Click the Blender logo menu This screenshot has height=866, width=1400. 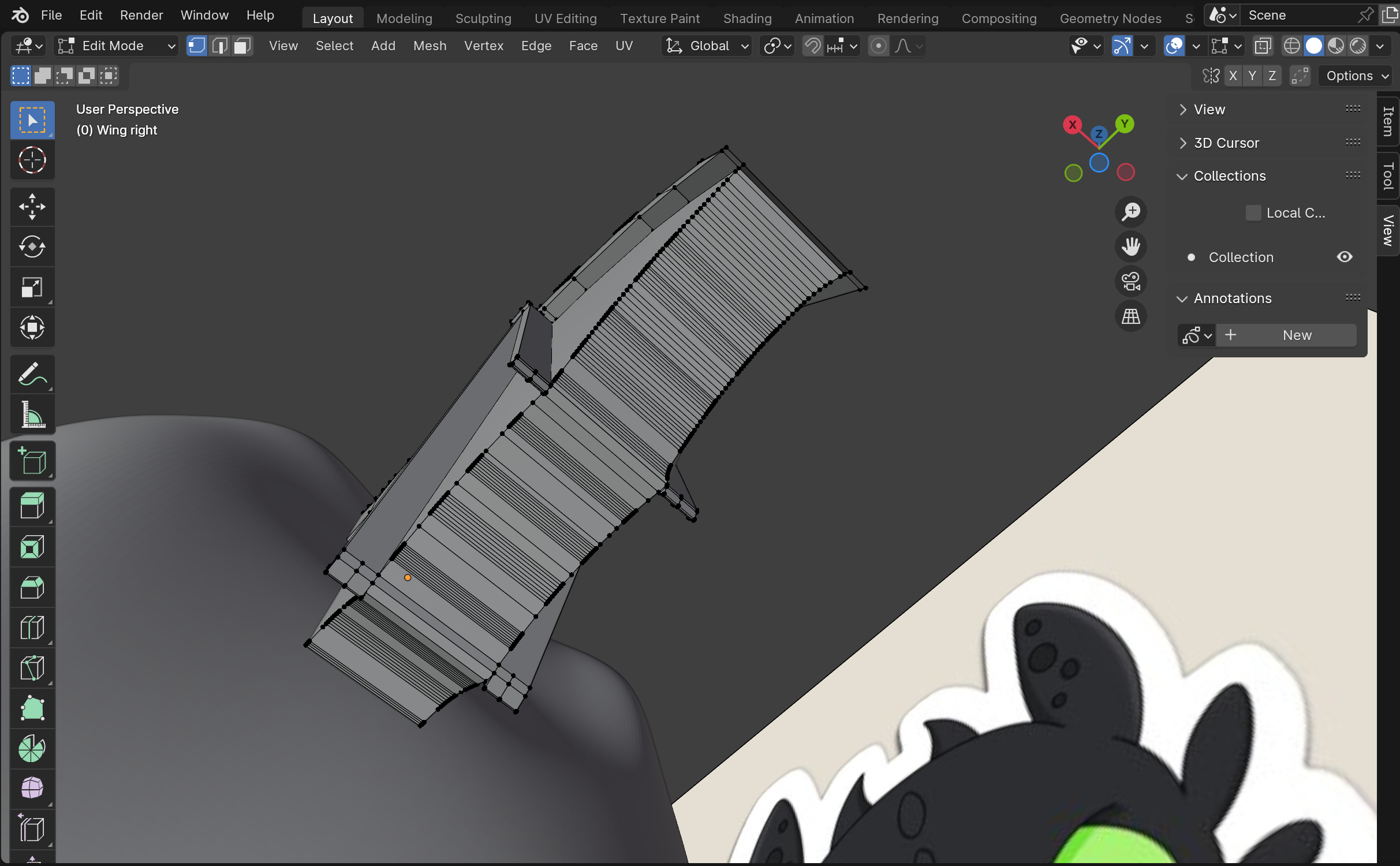(20, 15)
